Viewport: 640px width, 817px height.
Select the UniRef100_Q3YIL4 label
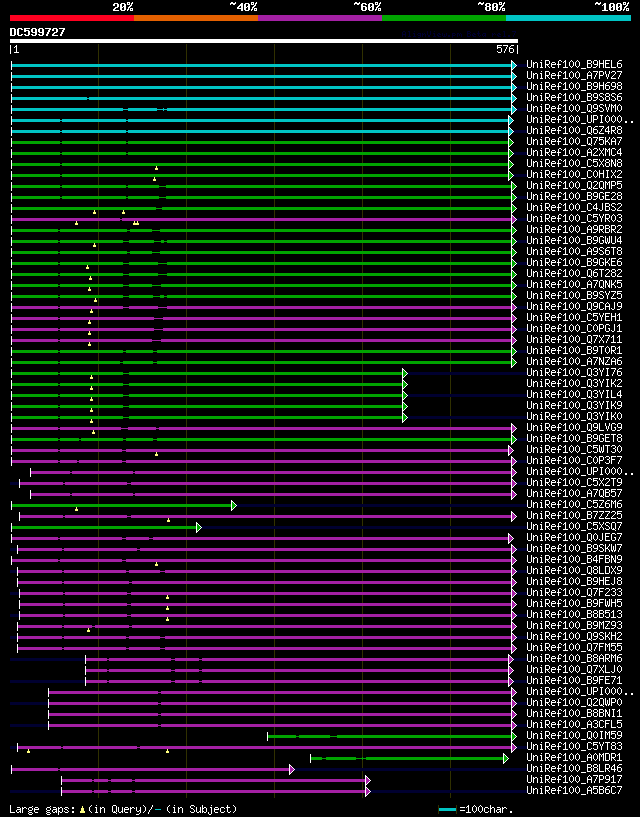tap(574, 394)
